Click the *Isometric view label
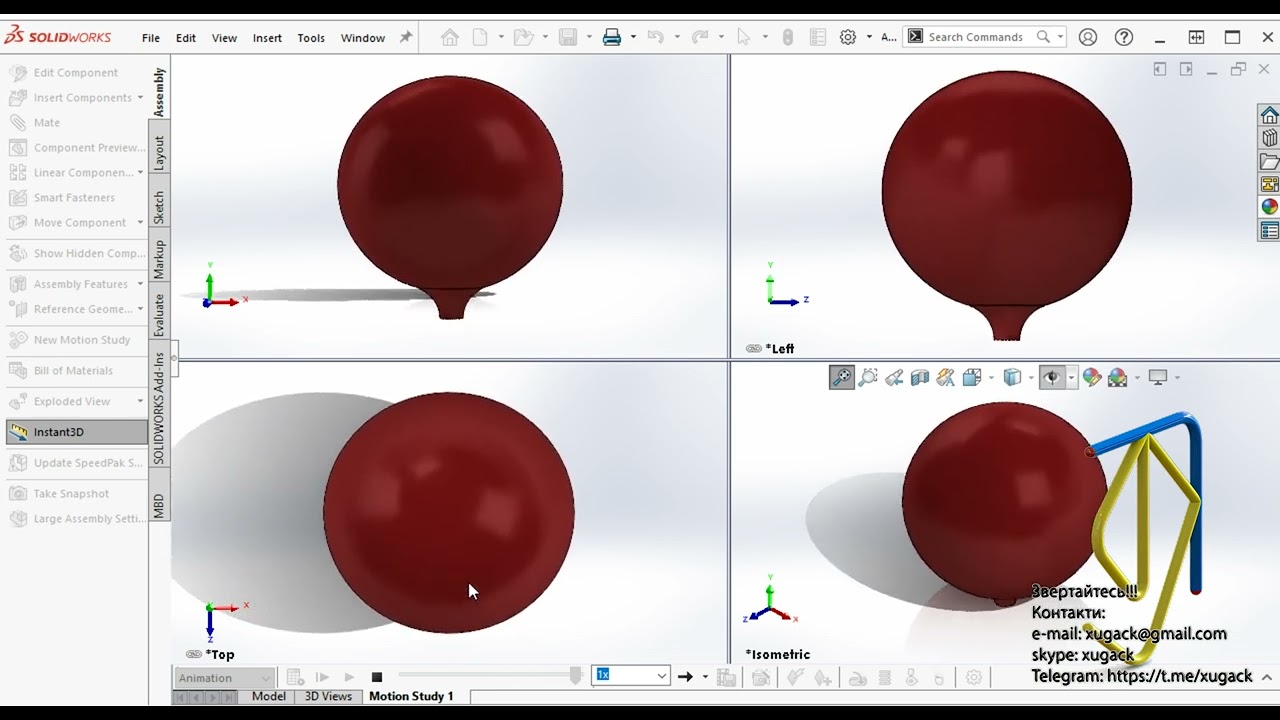The width and height of the screenshot is (1280, 720). (x=778, y=654)
